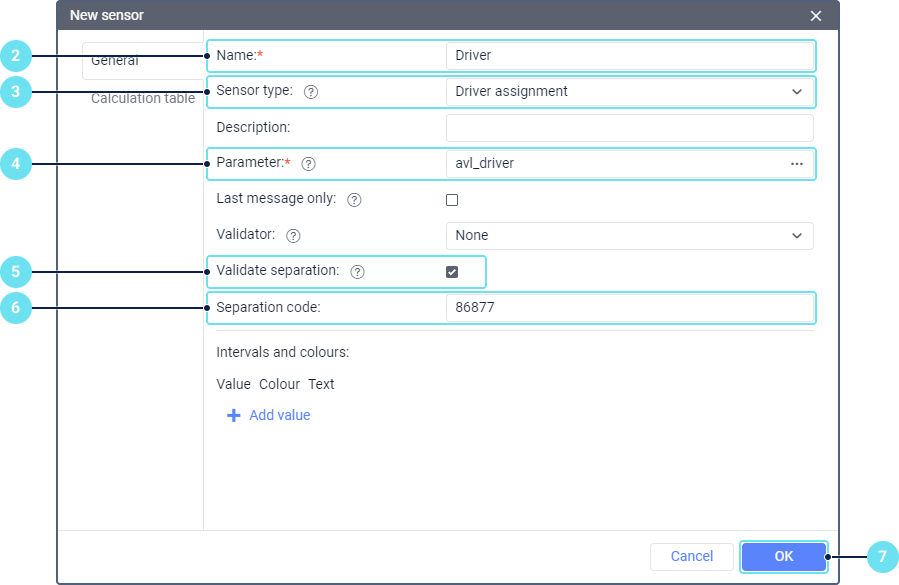899x585 pixels.
Task: Expand the Validator dropdown
Action: pos(629,235)
